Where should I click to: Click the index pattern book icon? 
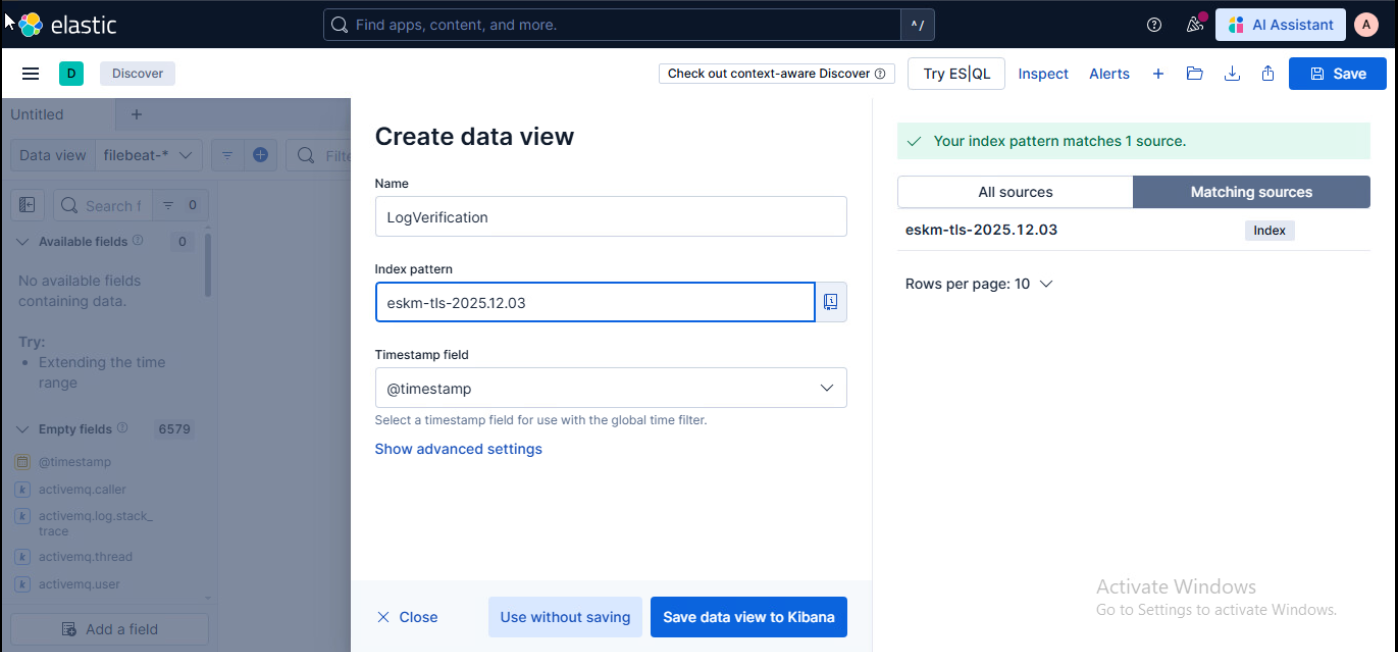(x=831, y=302)
